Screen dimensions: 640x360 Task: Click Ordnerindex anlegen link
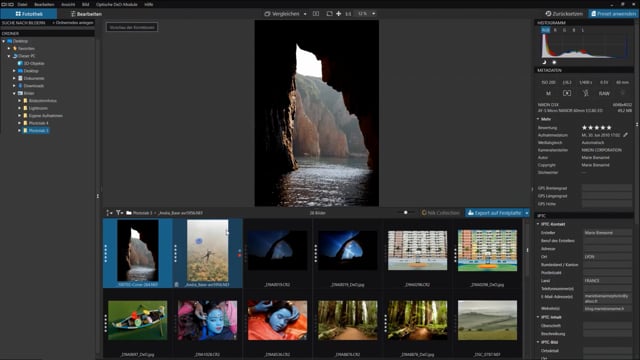(73, 23)
